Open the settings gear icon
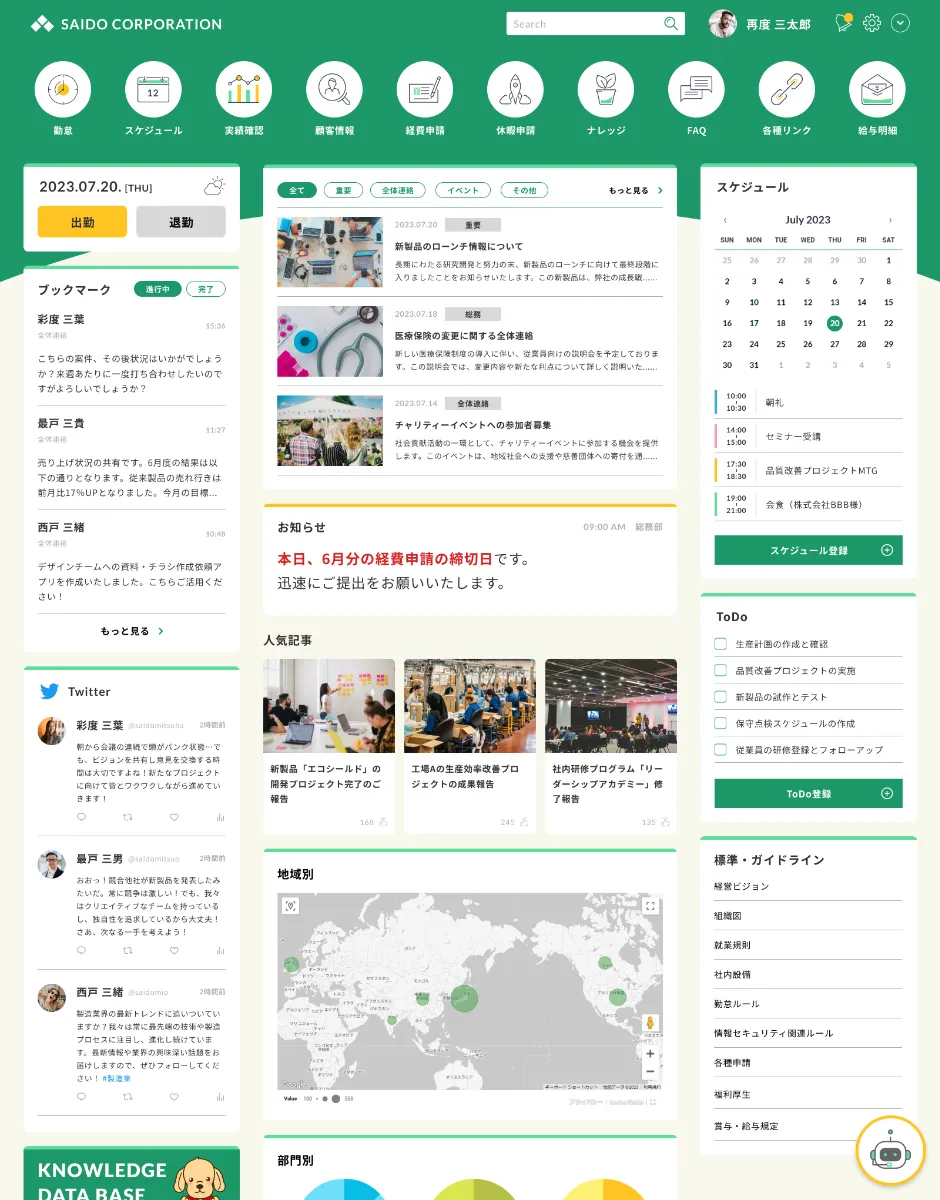Image resolution: width=940 pixels, height=1200 pixels. 872,23
